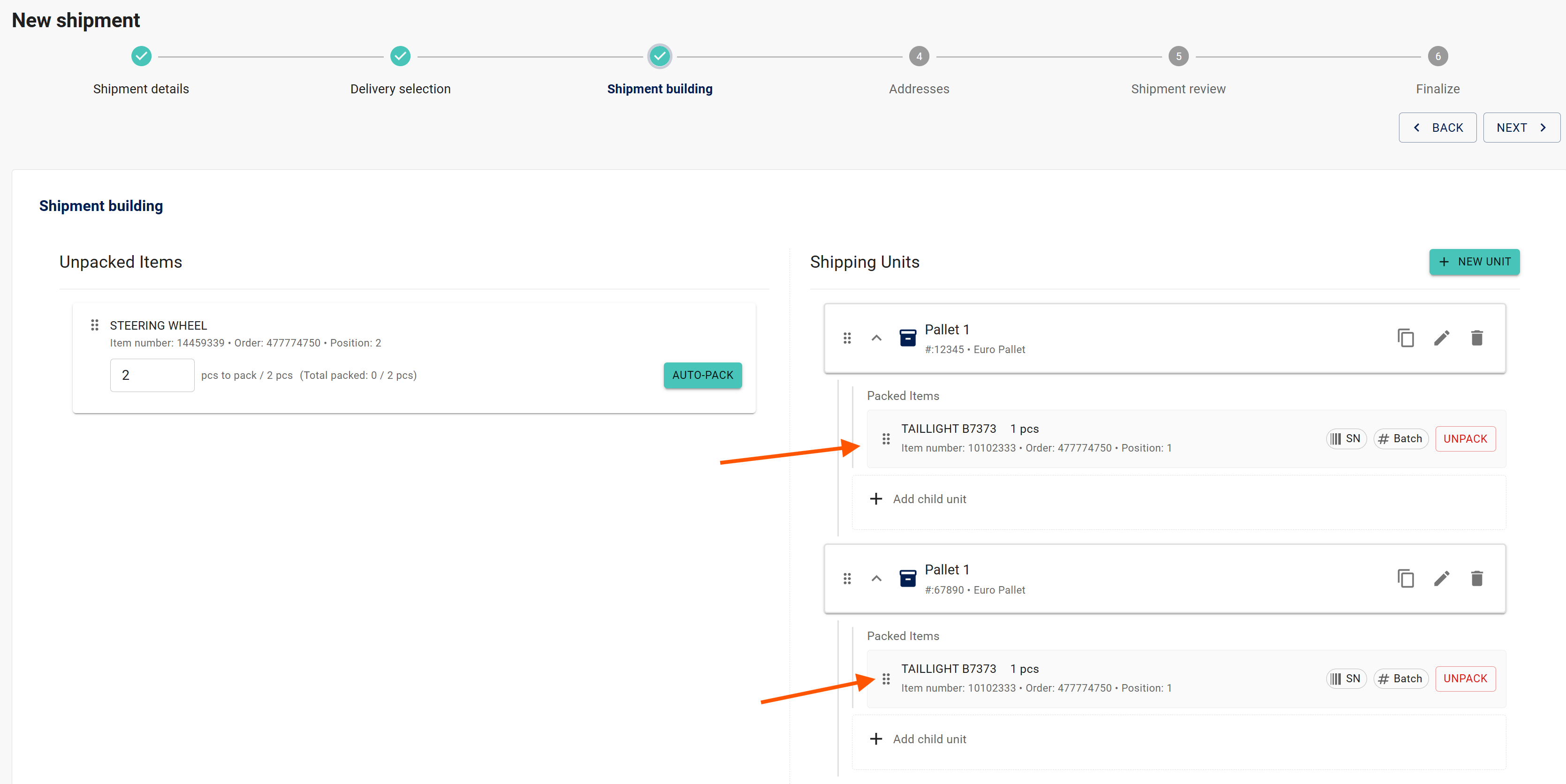
Task: Go to the Shipment details step
Action: [x=141, y=57]
